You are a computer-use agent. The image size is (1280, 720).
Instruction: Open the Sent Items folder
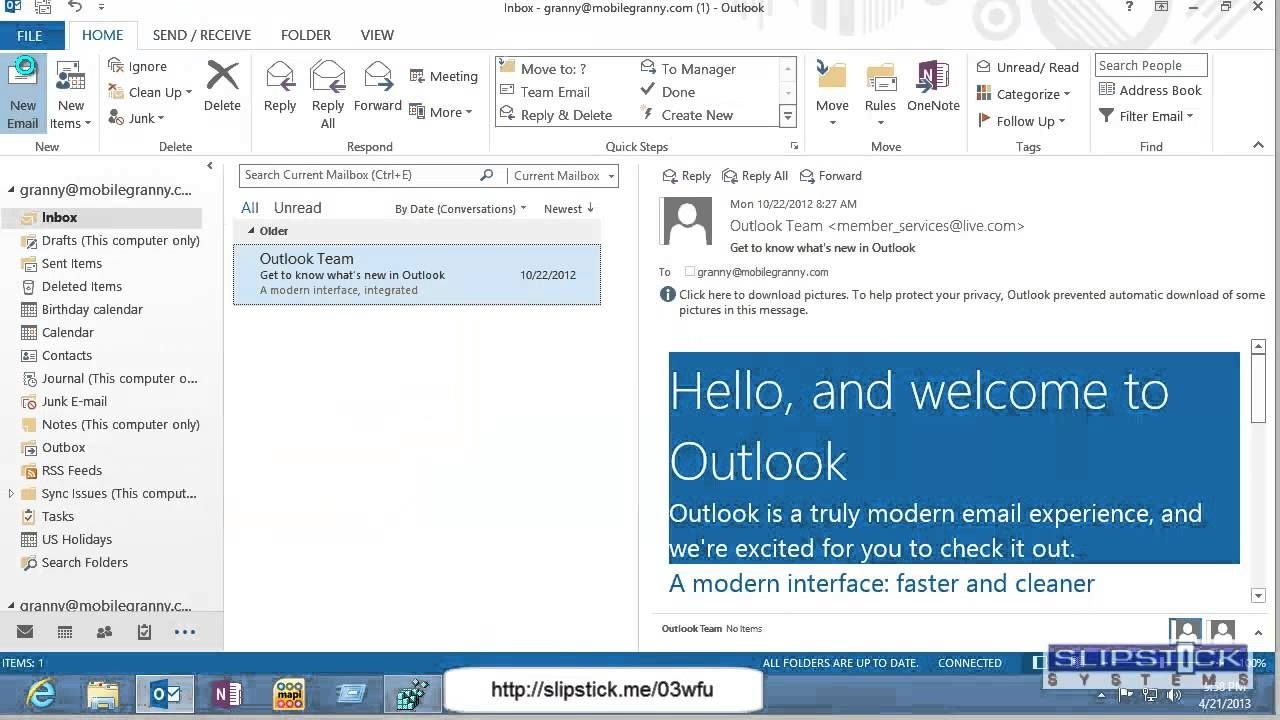point(62,263)
